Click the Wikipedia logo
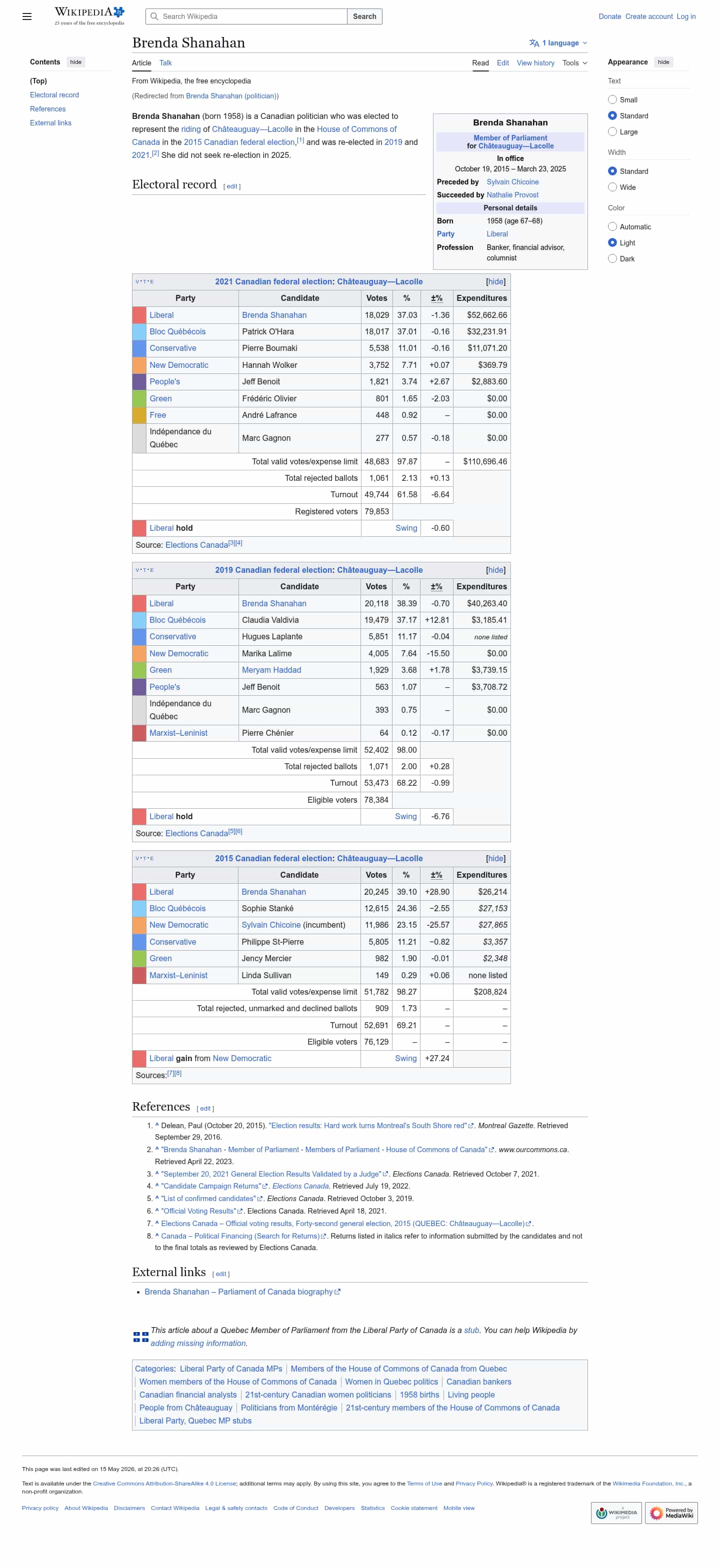 click(x=89, y=16)
